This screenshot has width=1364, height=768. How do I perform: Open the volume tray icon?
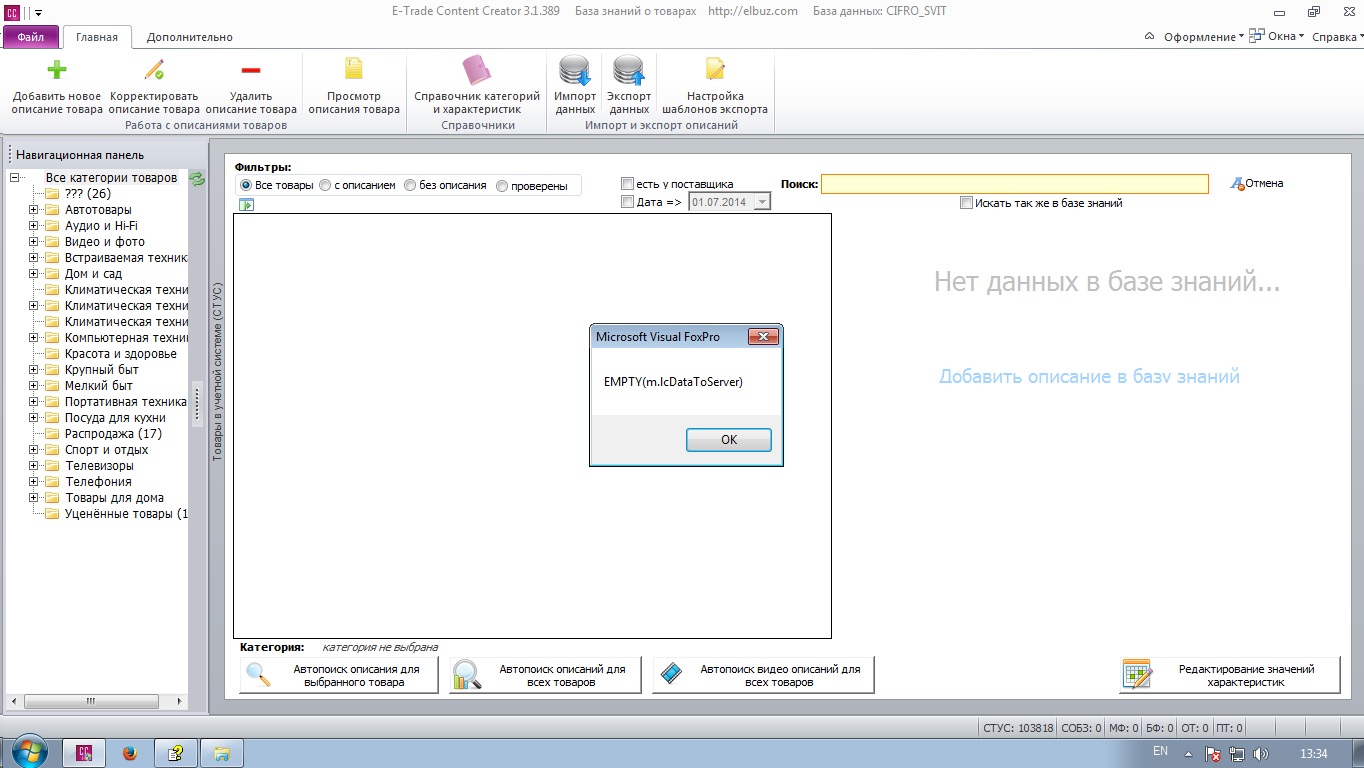click(x=1260, y=753)
